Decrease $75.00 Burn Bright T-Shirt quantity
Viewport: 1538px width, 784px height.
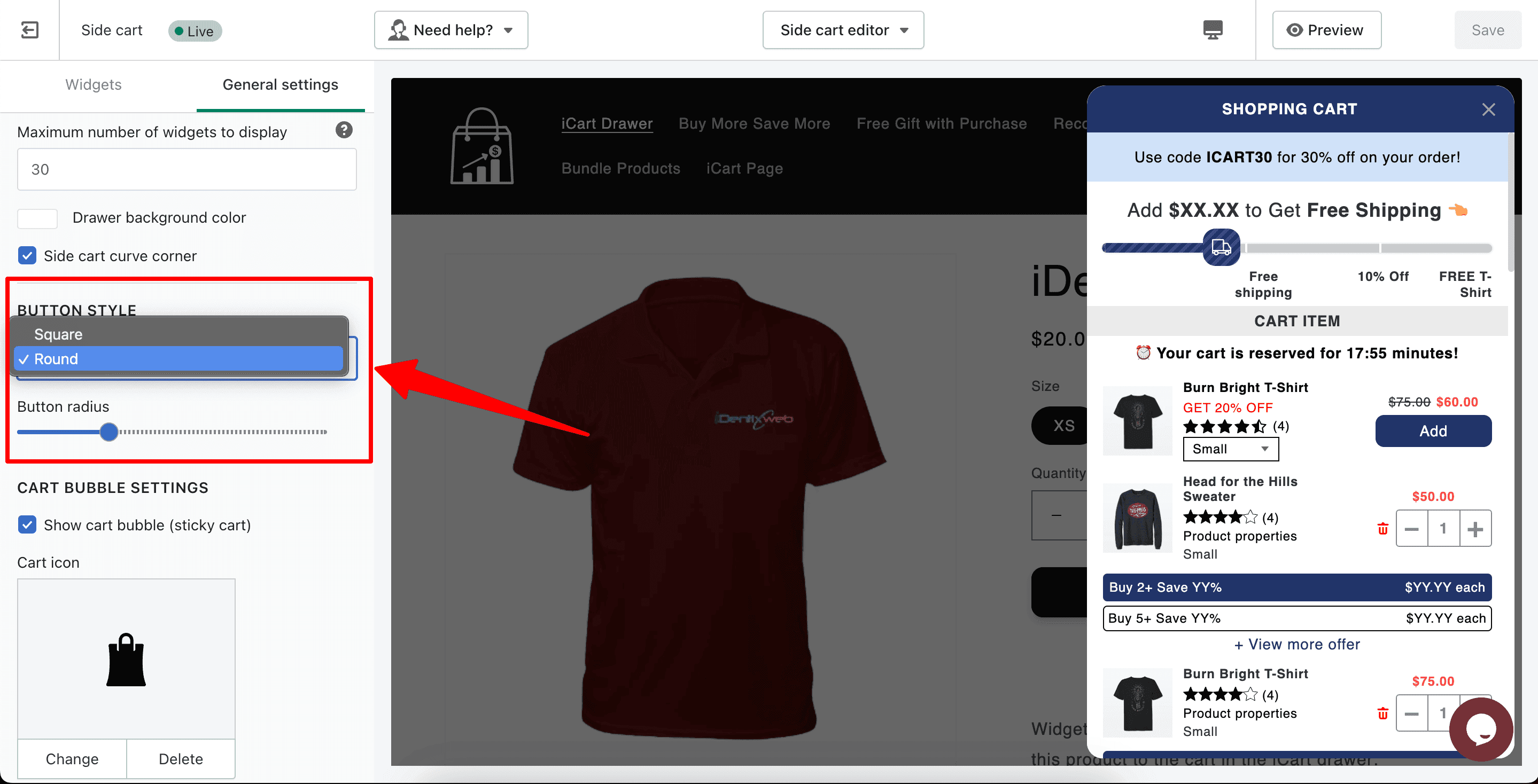pyautogui.click(x=1411, y=714)
